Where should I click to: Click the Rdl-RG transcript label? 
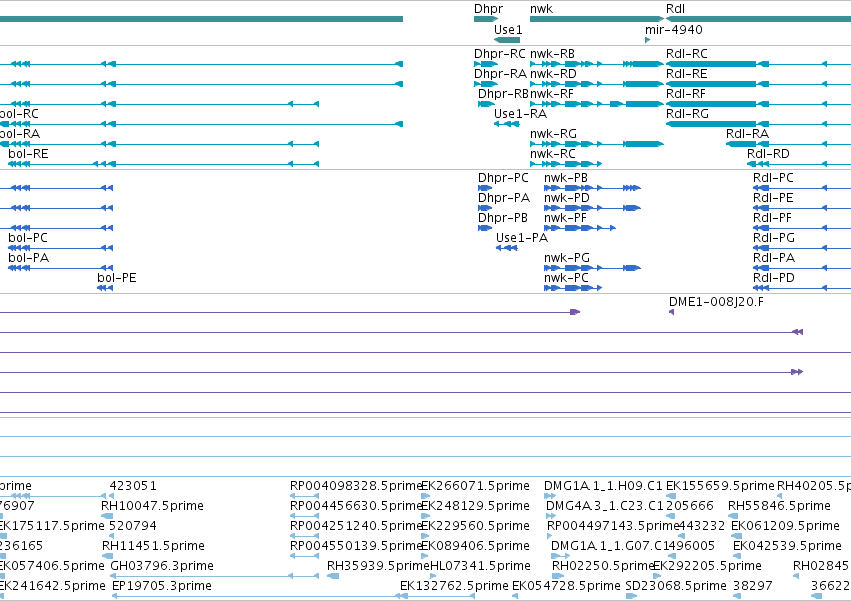687,114
